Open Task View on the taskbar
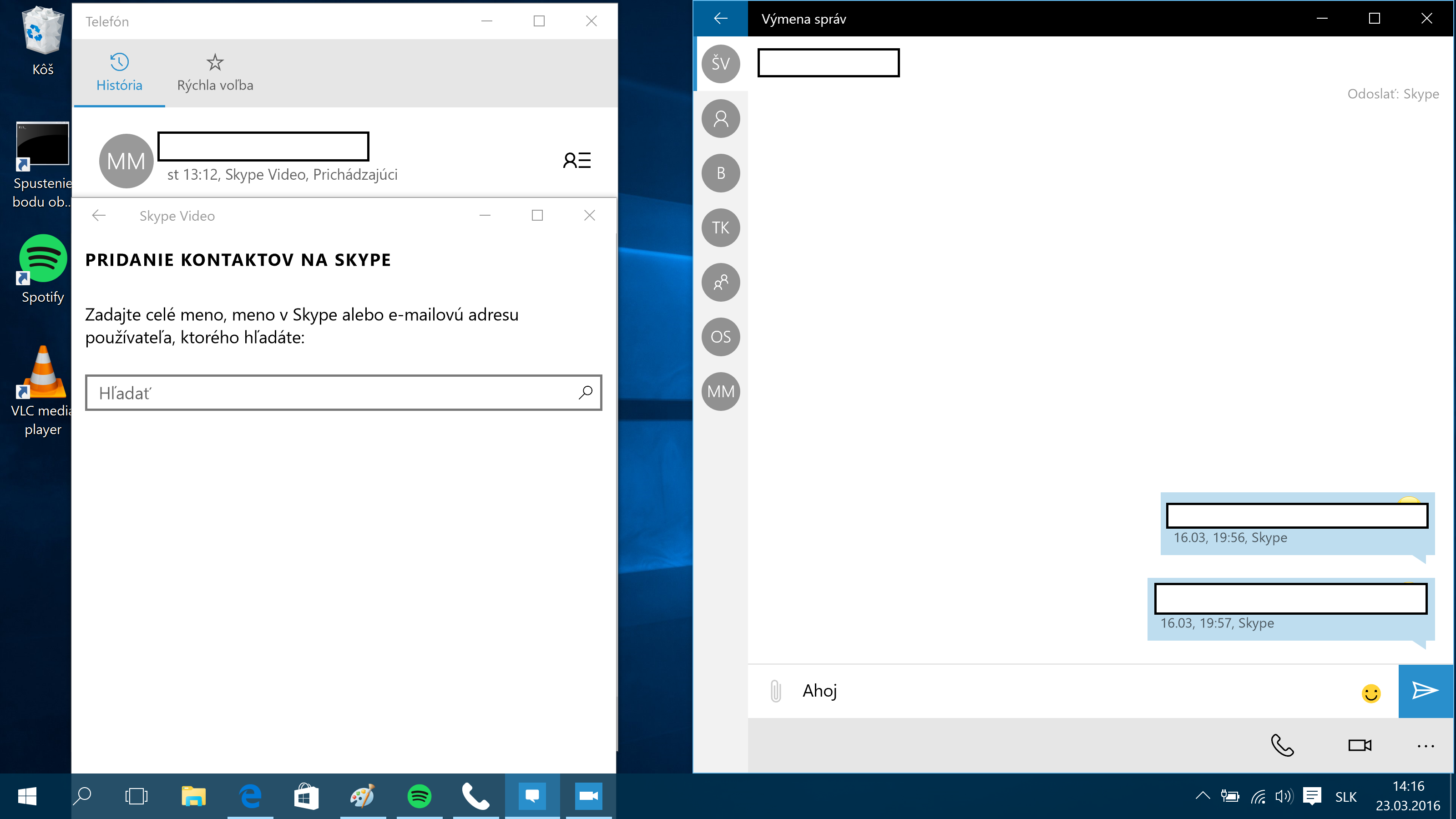Screen dimensions: 1456x819 click(136, 796)
